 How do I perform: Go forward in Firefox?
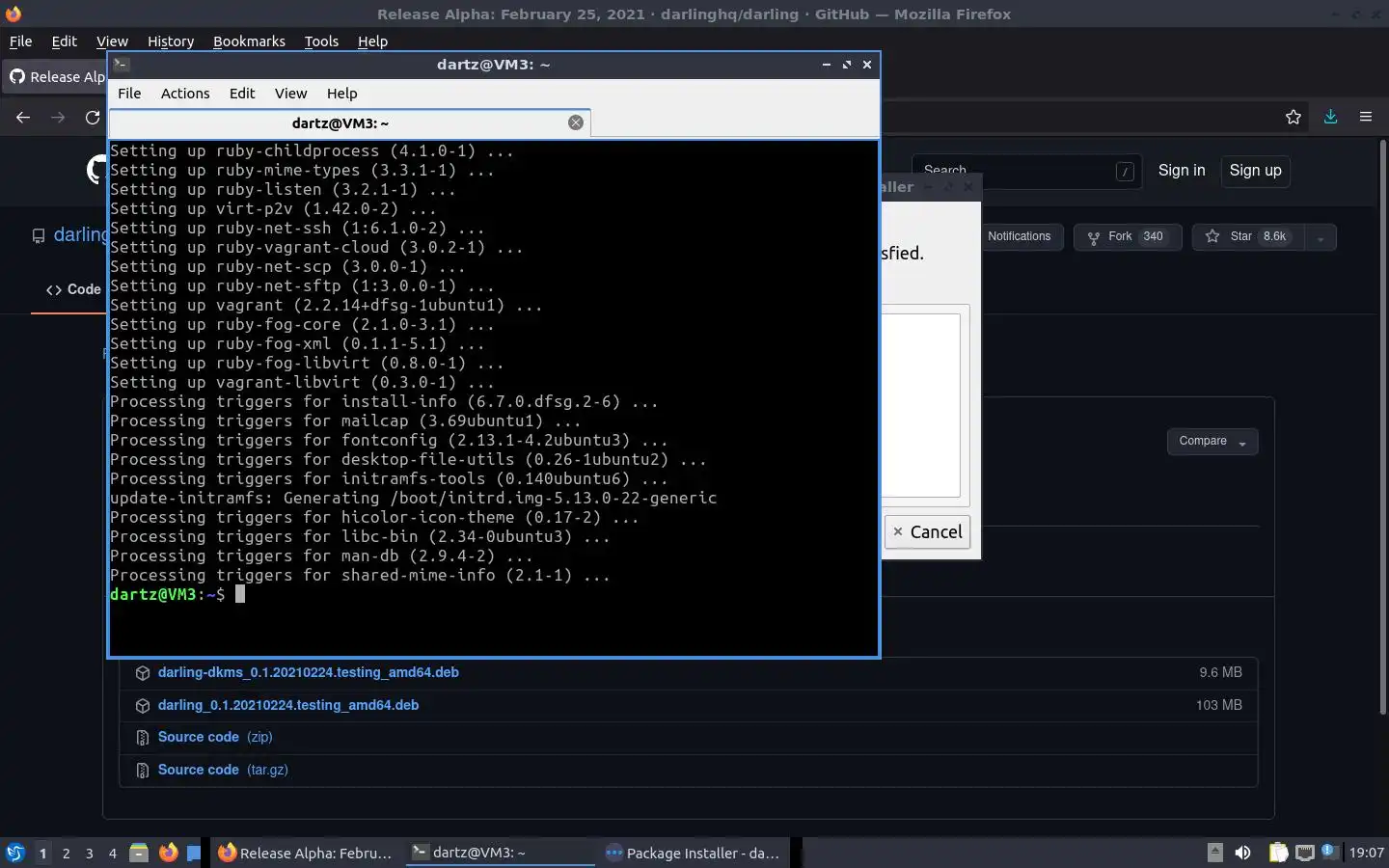[58, 117]
